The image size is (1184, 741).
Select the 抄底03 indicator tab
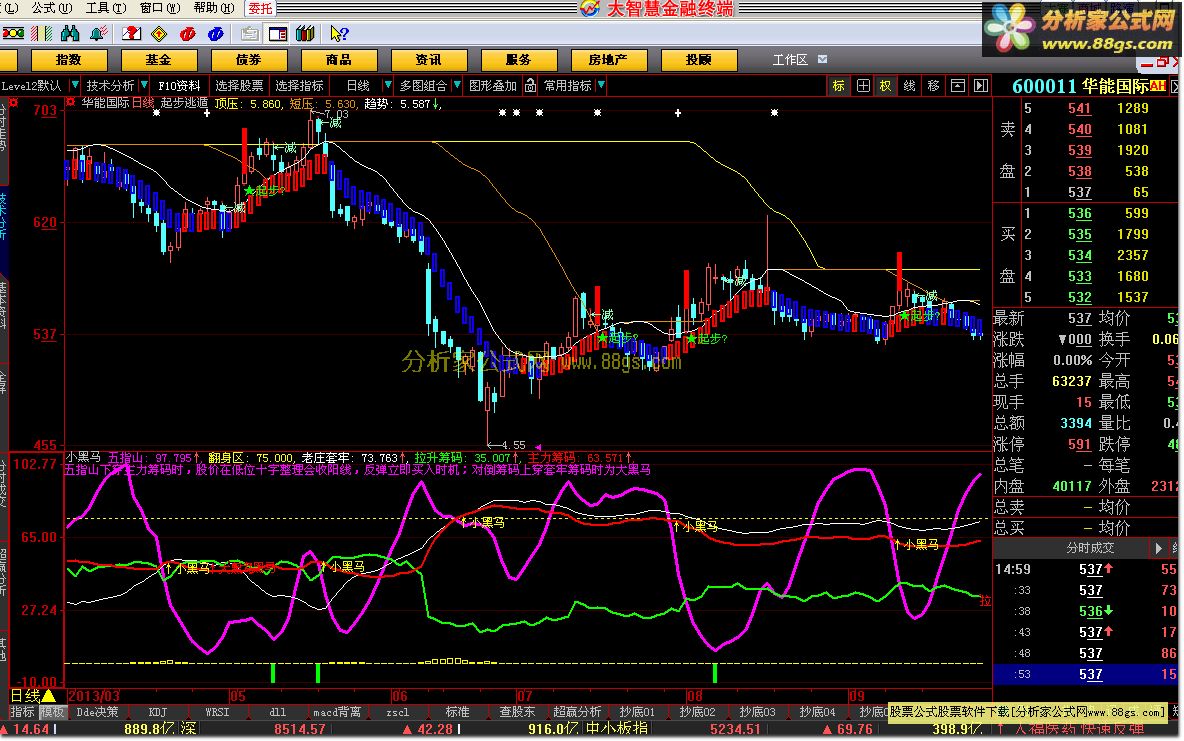[757, 712]
